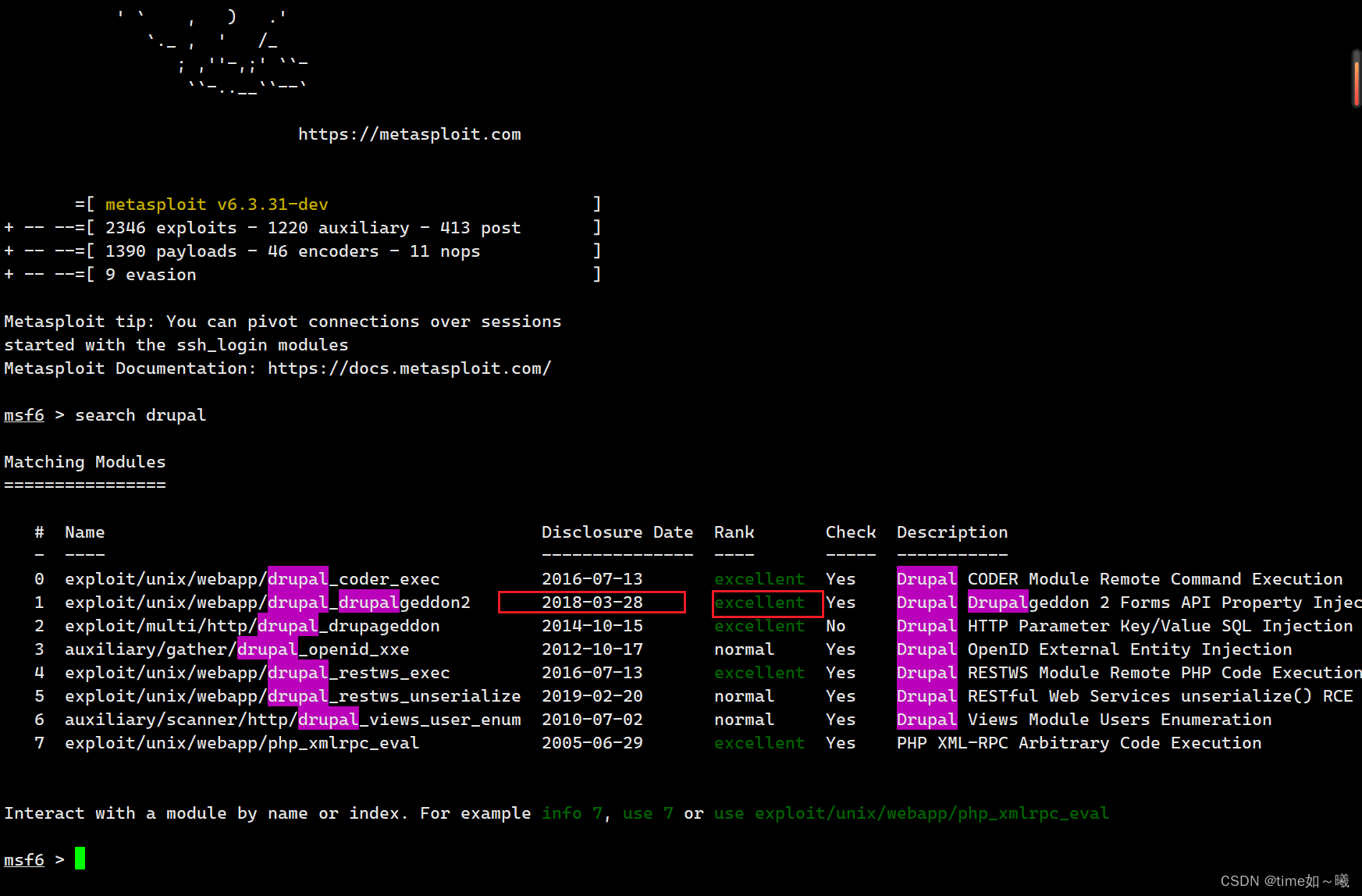Click the 'Matching Modules' heading

pyautogui.click(x=85, y=462)
